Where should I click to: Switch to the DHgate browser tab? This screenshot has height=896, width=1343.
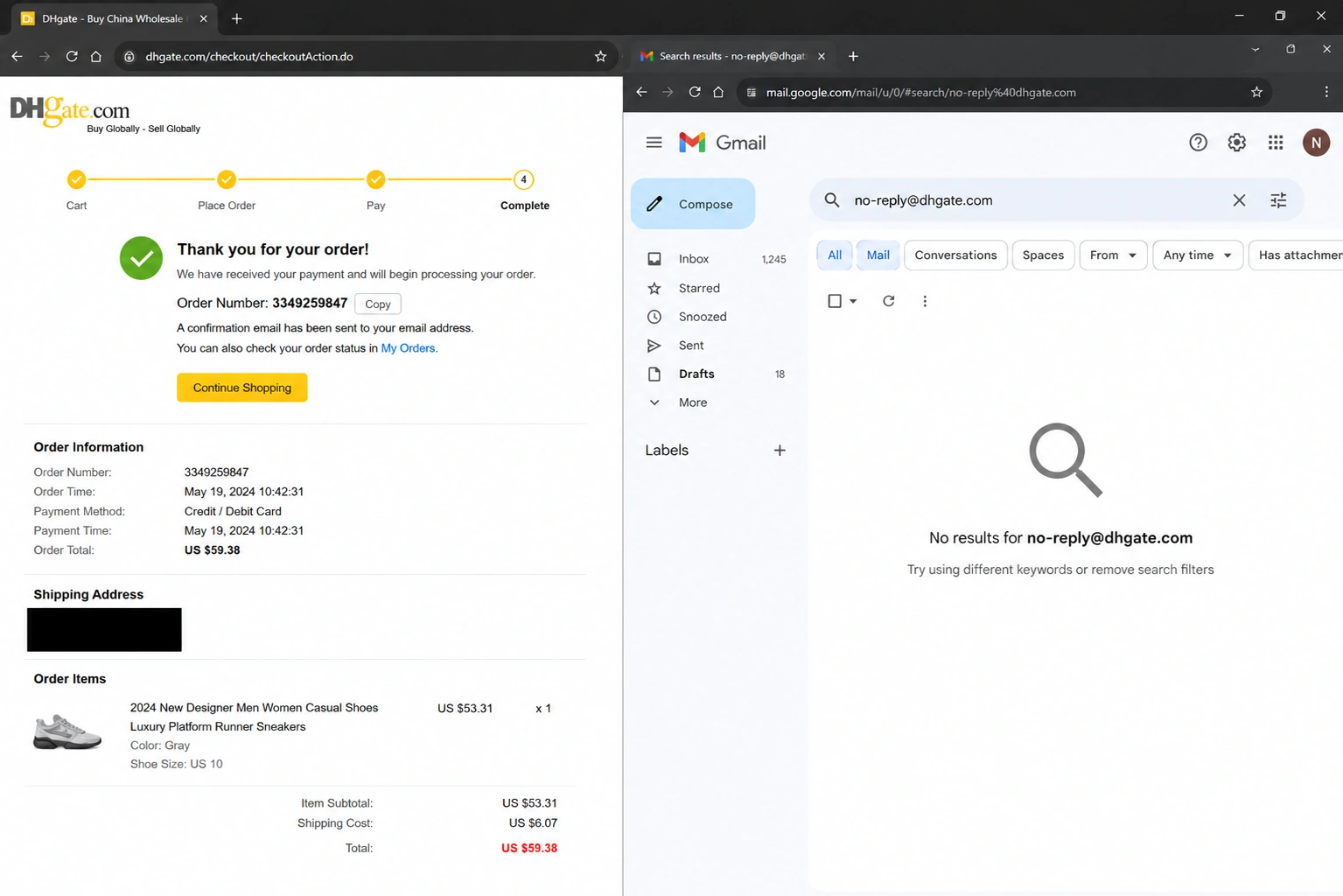coord(115,18)
